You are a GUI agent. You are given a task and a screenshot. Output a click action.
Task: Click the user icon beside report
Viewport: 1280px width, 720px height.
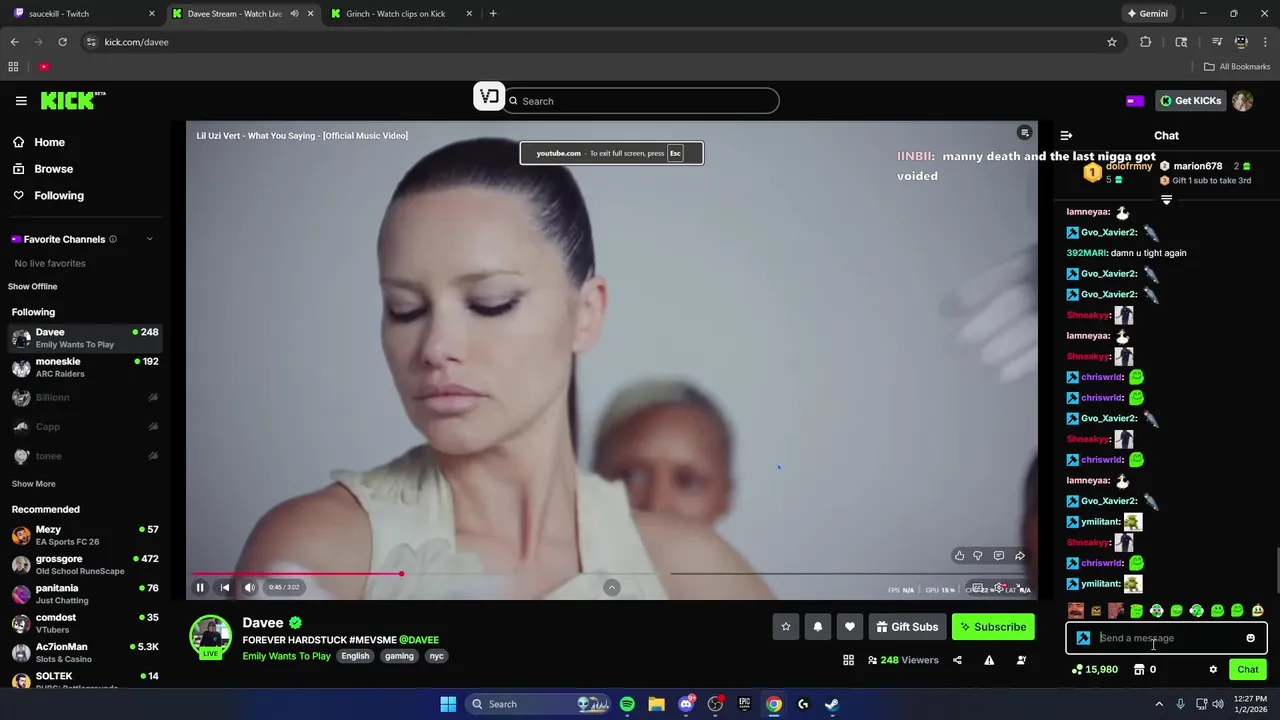pyautogui.click(x=1021, y=660)
